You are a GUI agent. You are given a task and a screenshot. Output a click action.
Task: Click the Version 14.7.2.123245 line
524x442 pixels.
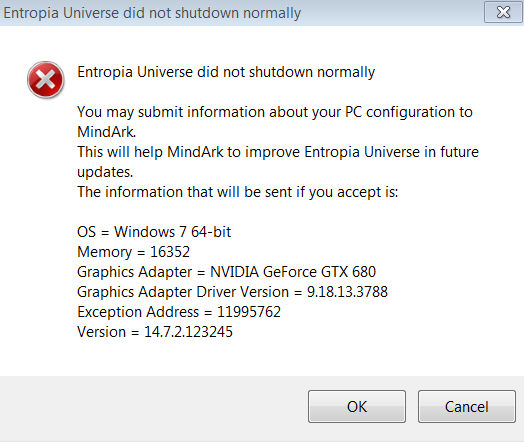(155, 332)
